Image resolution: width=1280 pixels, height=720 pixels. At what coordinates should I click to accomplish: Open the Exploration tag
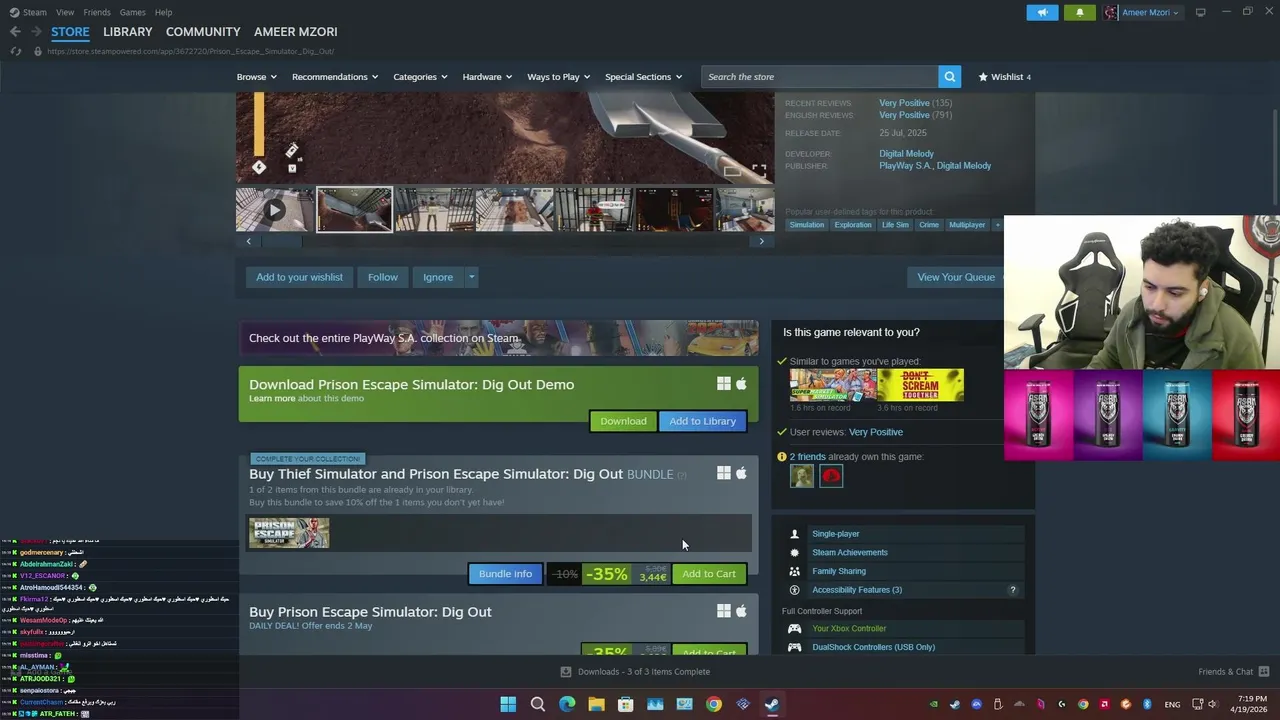click(x=853, y=225)
